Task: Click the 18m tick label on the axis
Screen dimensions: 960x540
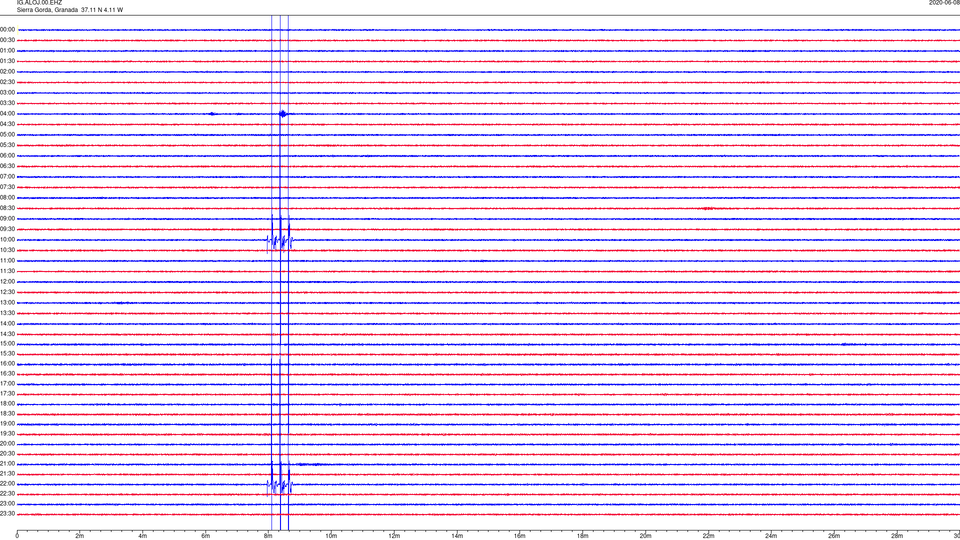Action: click(x=583, y=536)
